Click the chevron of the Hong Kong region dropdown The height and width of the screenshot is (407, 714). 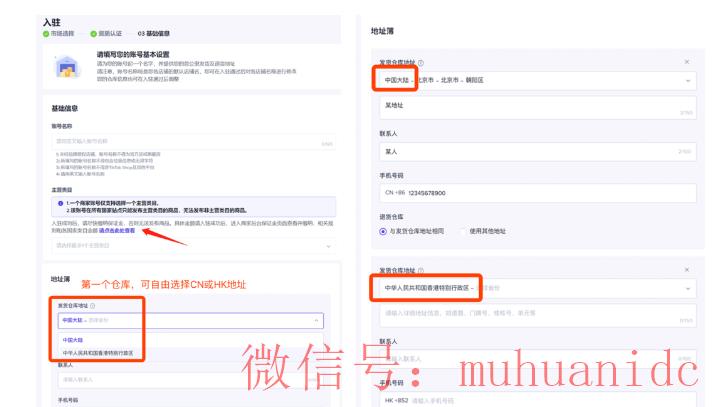pyautogui.click(x=688, y=289)
